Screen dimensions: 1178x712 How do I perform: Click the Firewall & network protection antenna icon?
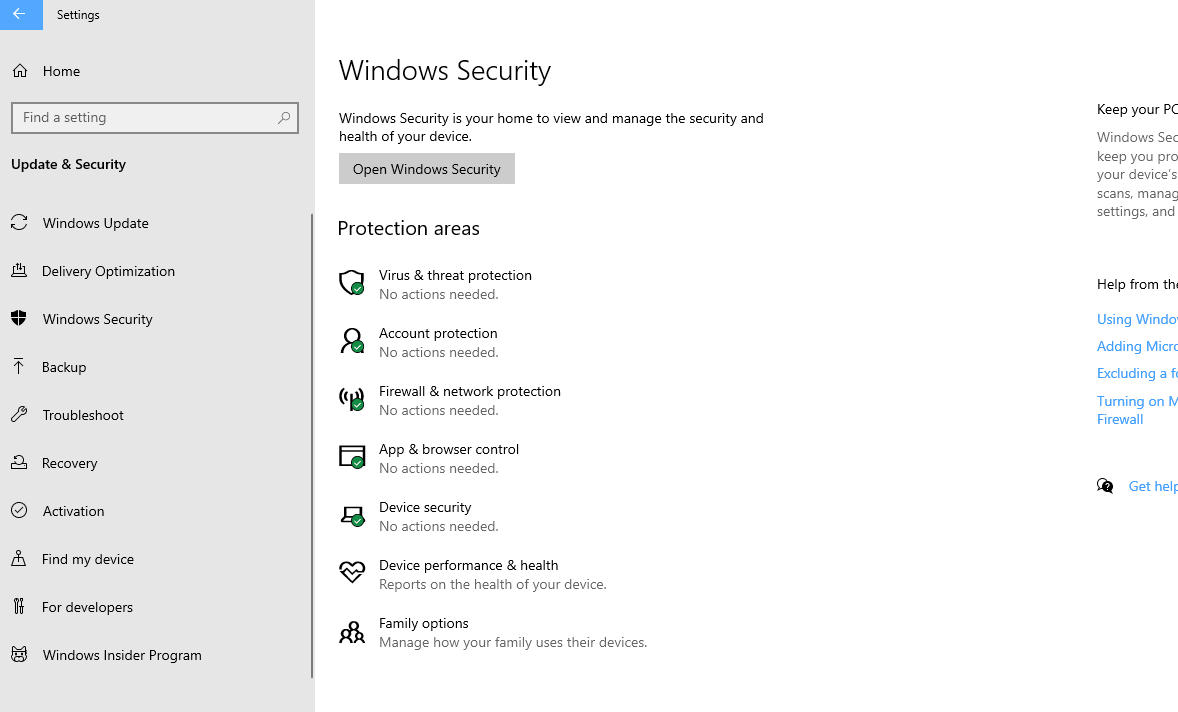(351, 399)
